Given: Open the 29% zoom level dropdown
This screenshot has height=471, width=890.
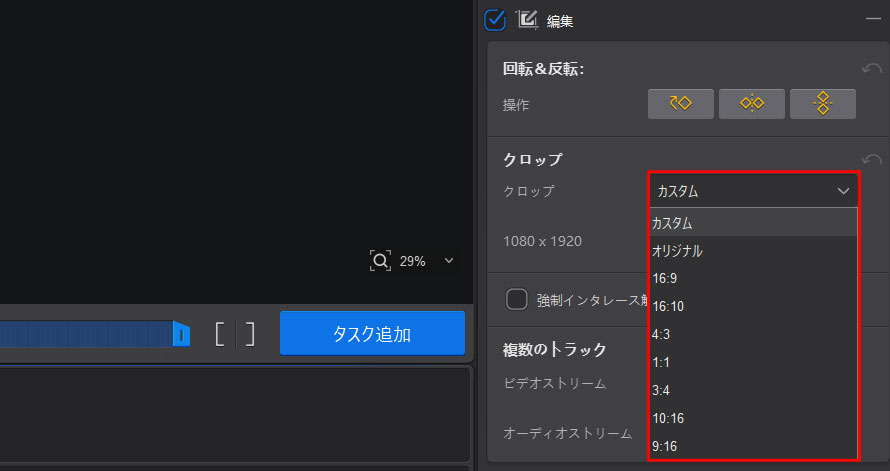Looking at the screenshot, I should 449,260.
